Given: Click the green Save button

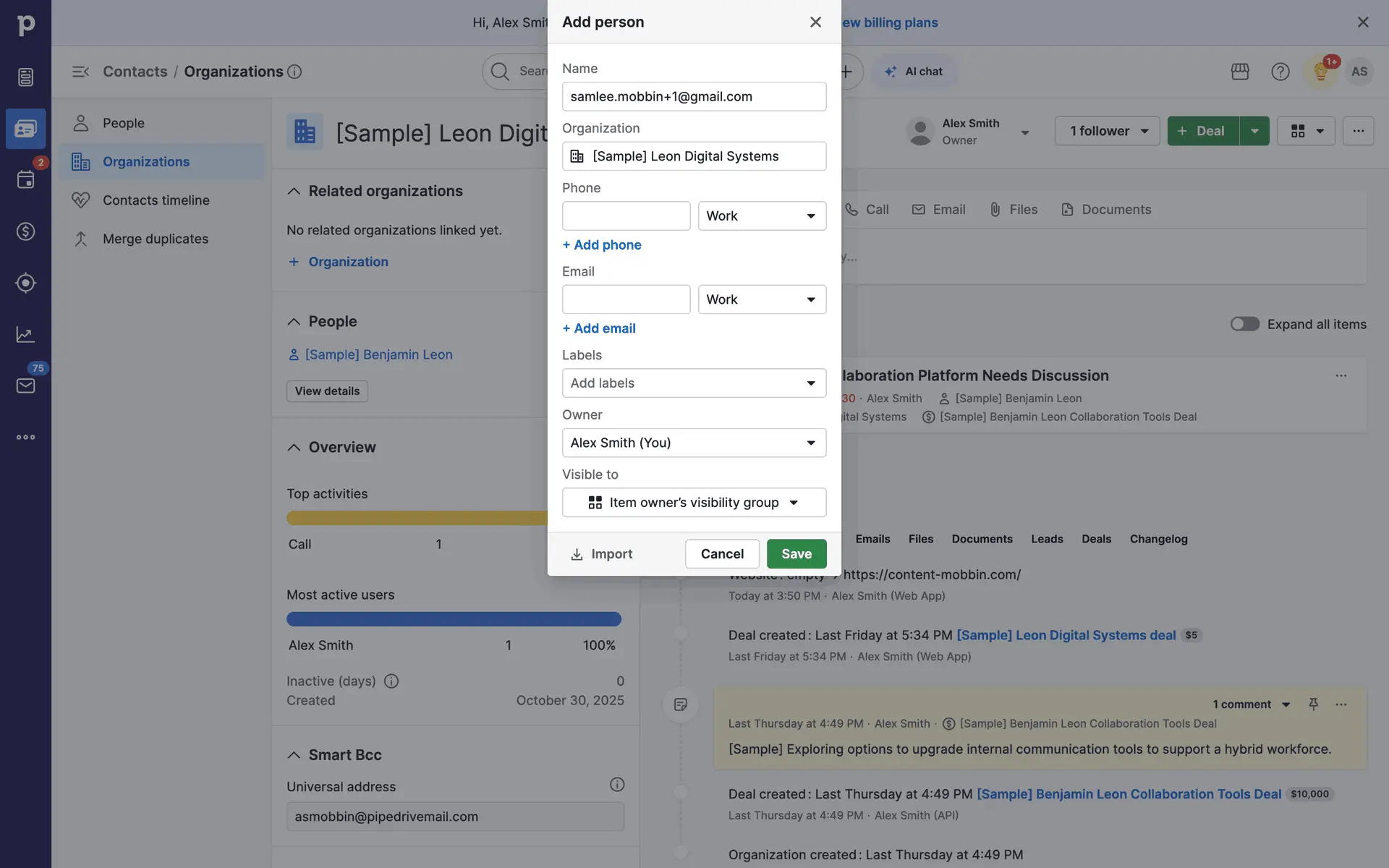Looking at the screenshot, I should (x=796, y=554).
